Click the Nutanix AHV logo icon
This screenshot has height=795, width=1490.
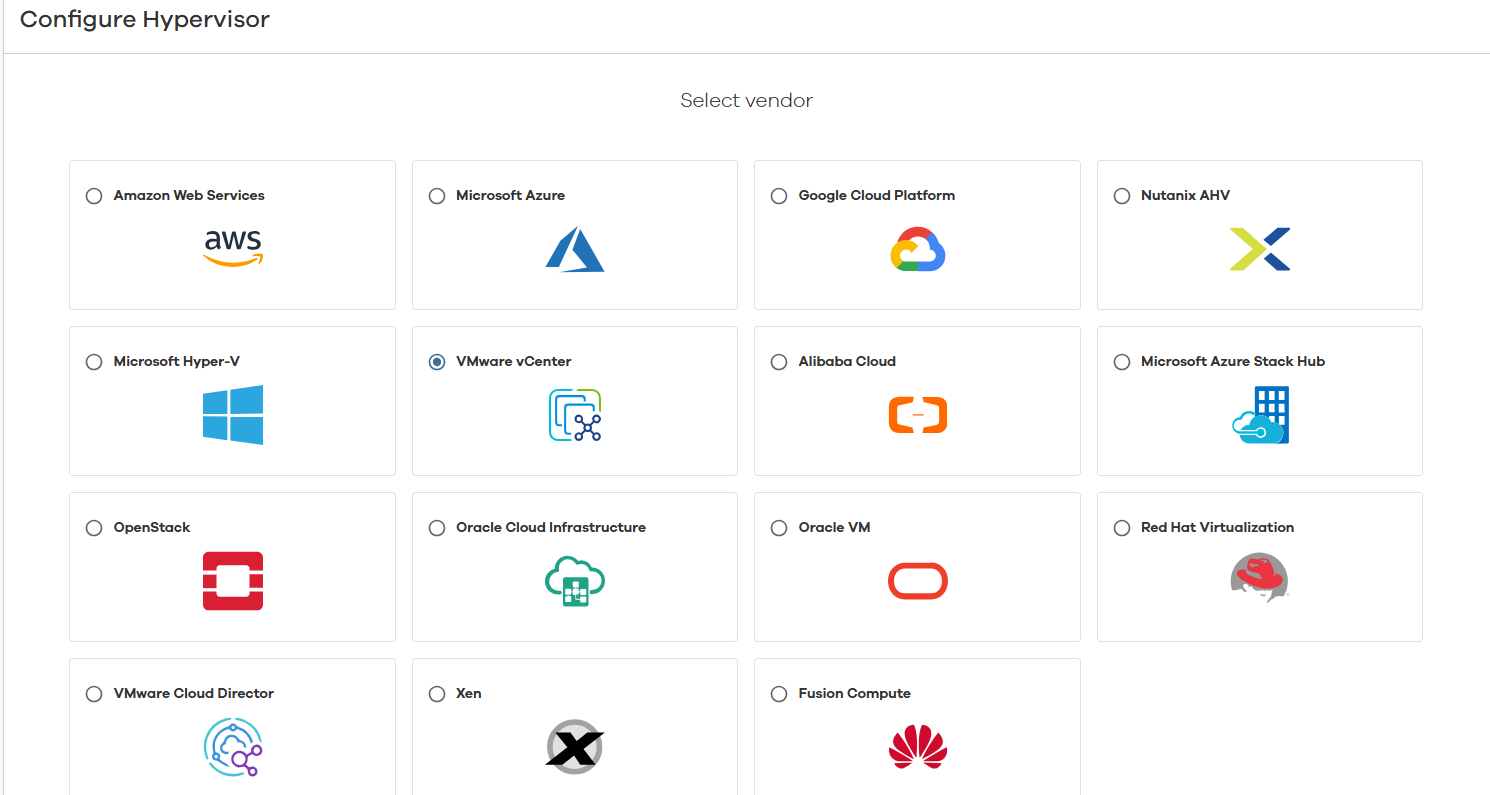pyautogui.click(x=1259, y=249)
